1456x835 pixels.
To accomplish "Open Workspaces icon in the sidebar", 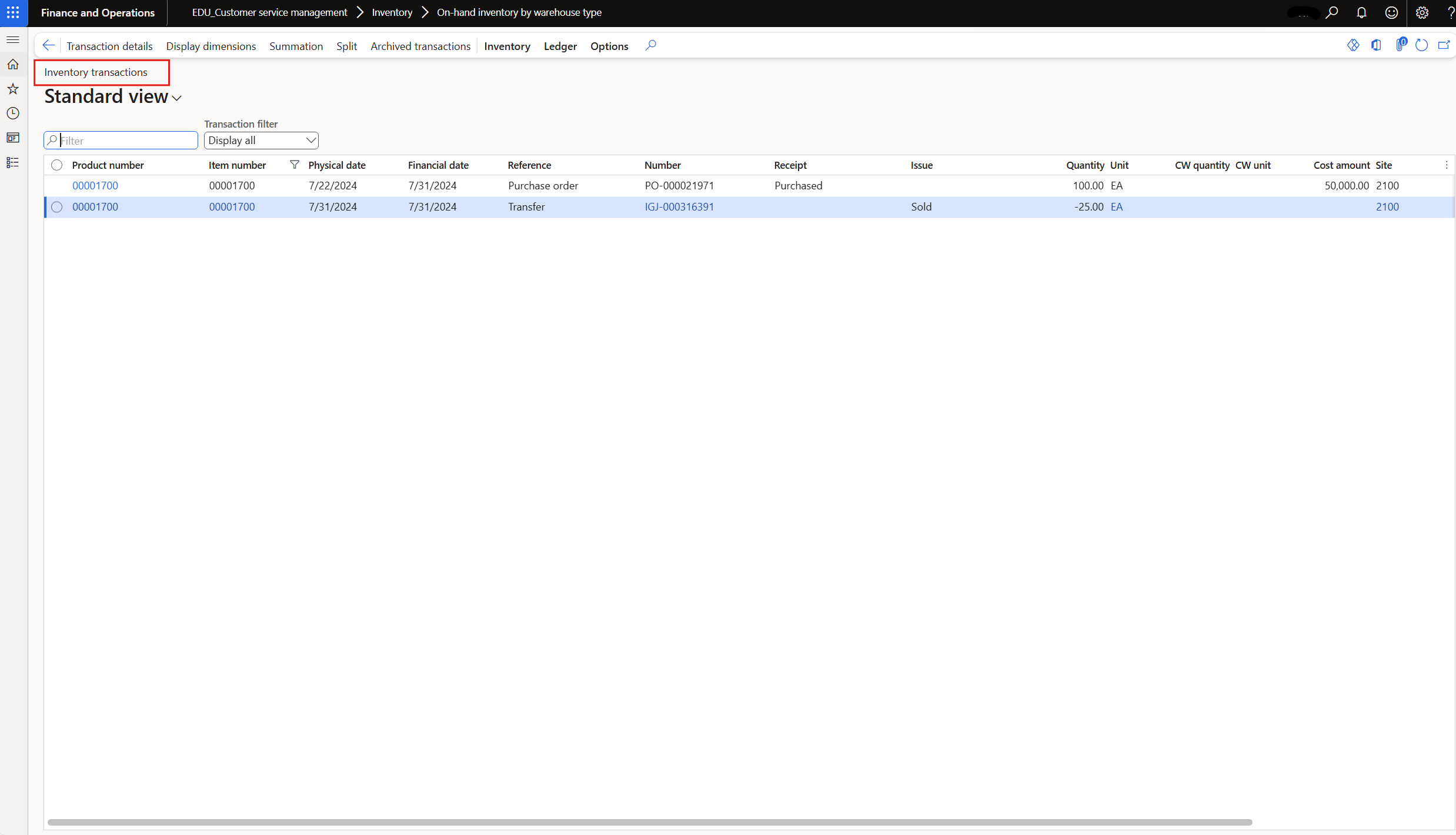I will click(x=13, y=138).
